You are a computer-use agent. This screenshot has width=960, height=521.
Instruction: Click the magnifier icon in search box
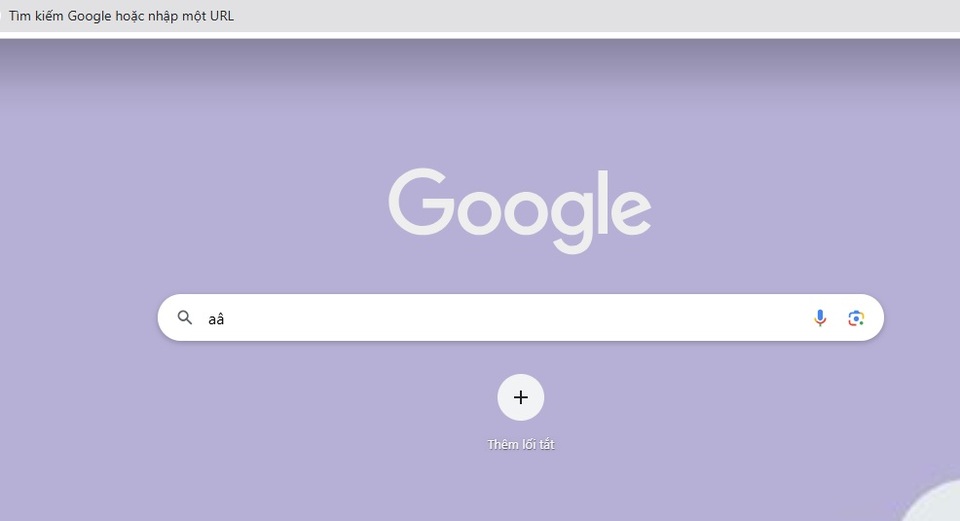tap(184, 317)
